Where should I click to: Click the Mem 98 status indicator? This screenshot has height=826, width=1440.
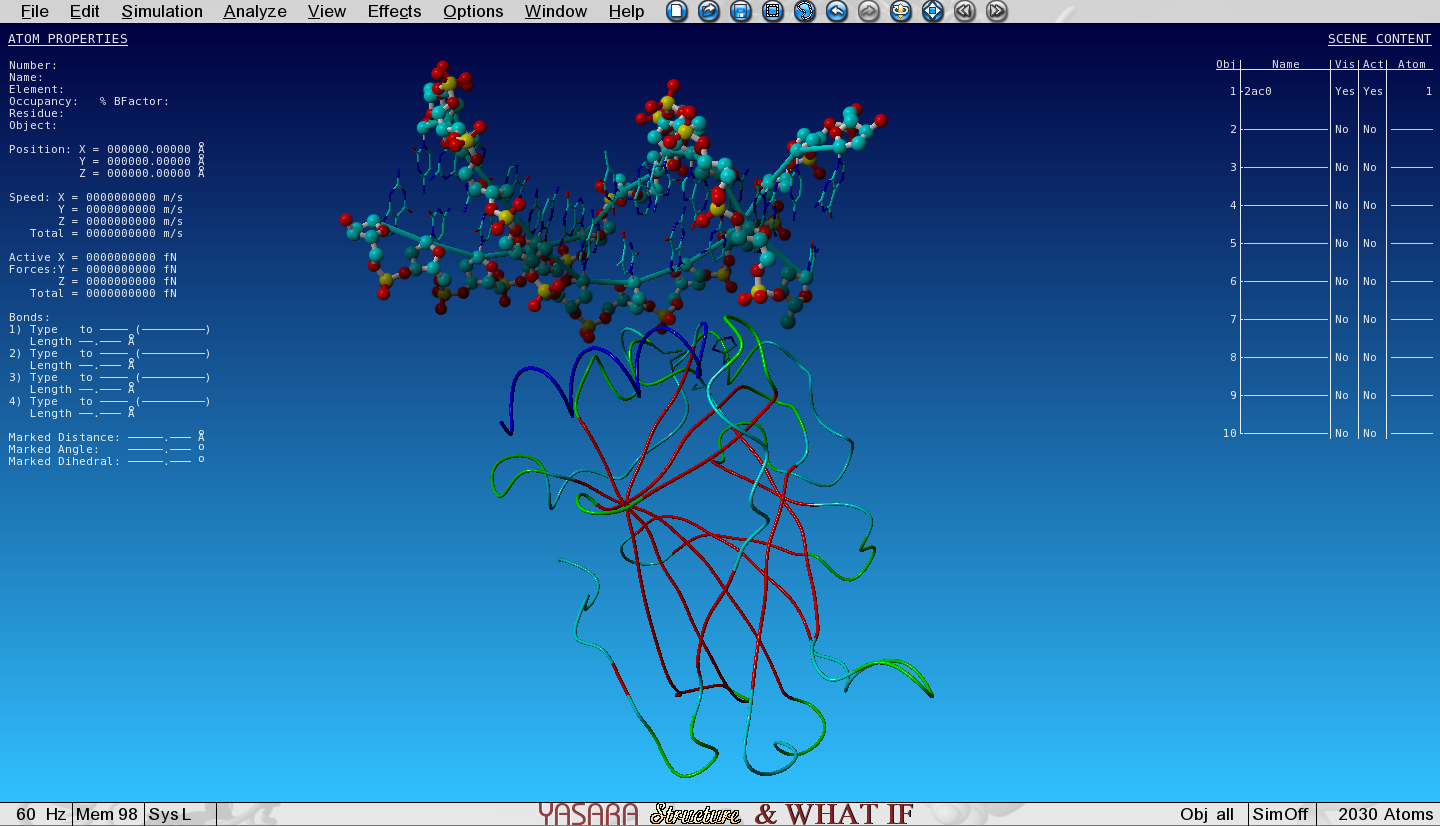(107, 814)
